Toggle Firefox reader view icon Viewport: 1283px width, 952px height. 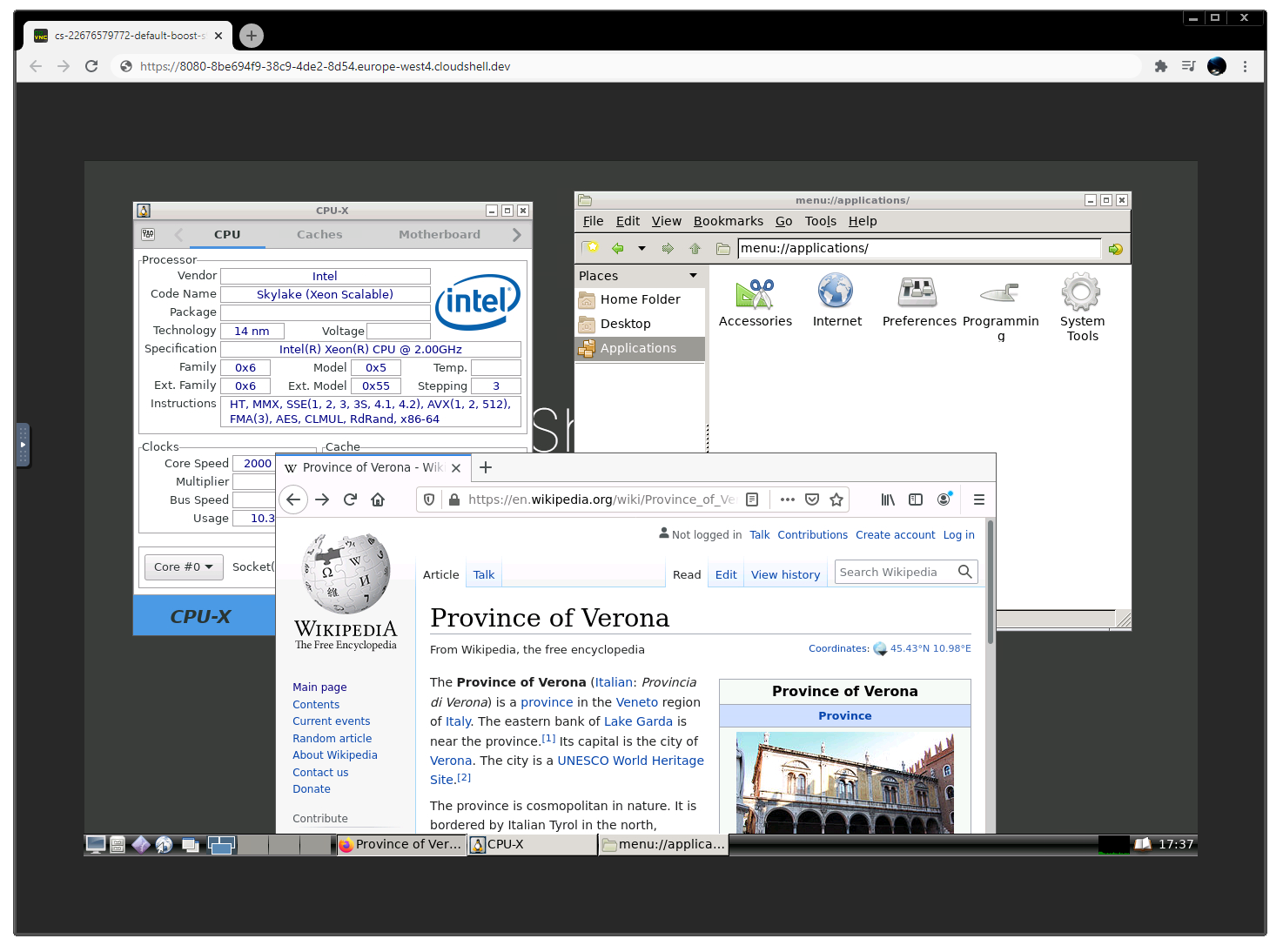pos(752,499)
